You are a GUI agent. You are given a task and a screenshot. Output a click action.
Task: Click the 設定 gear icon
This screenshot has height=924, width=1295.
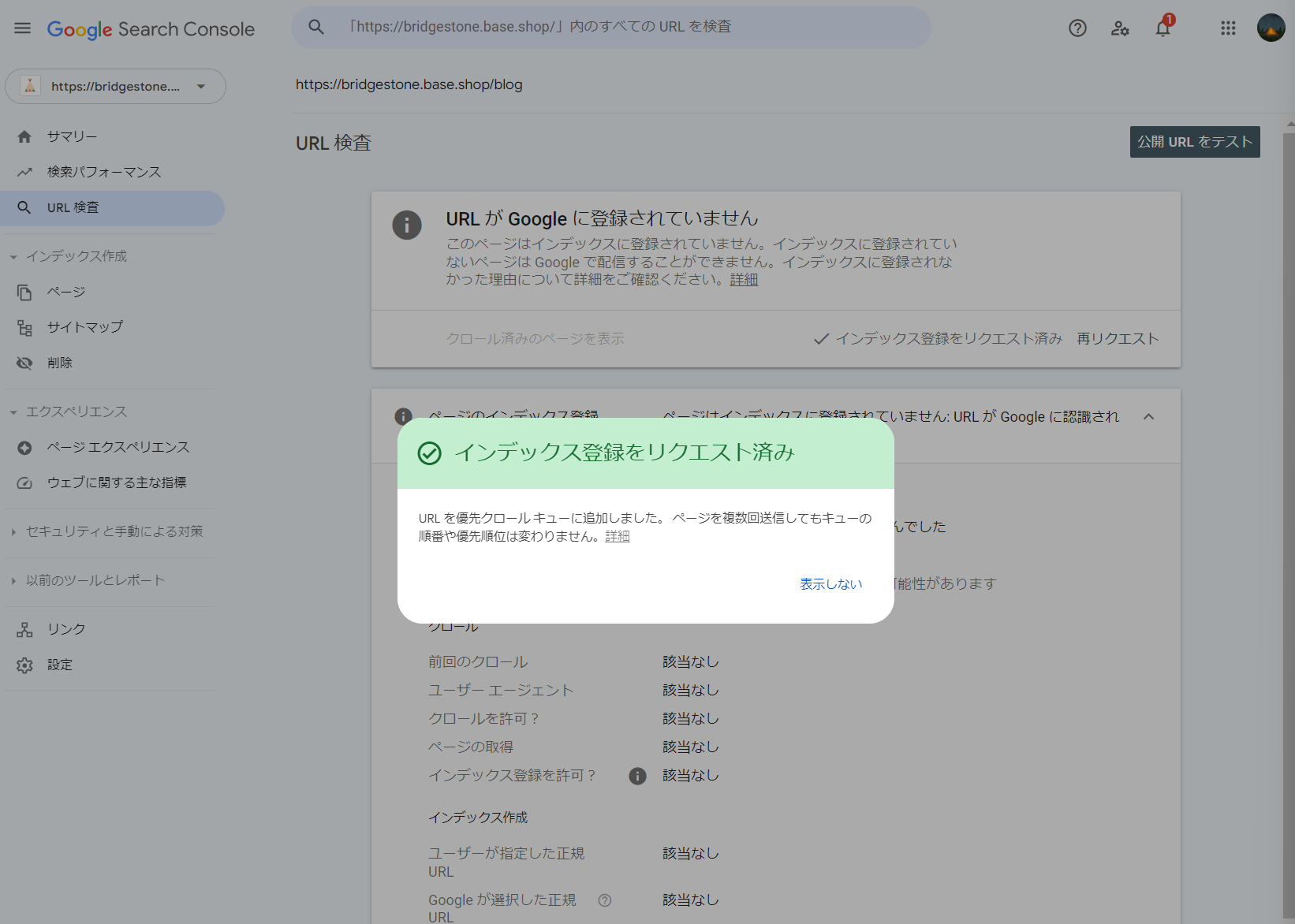pos(24,665)
